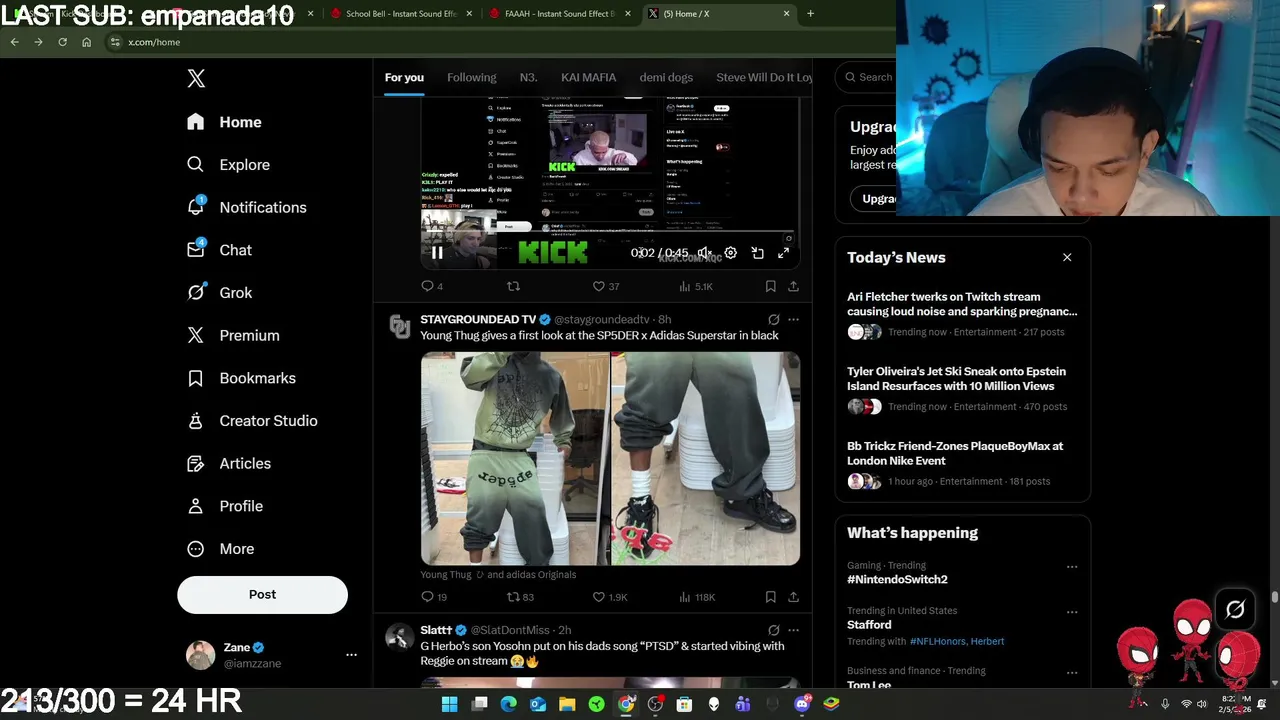The width and height of the screenshot is (1280, 720).
Task: Click the X logo in sidebar
Action: pos(196,79)
